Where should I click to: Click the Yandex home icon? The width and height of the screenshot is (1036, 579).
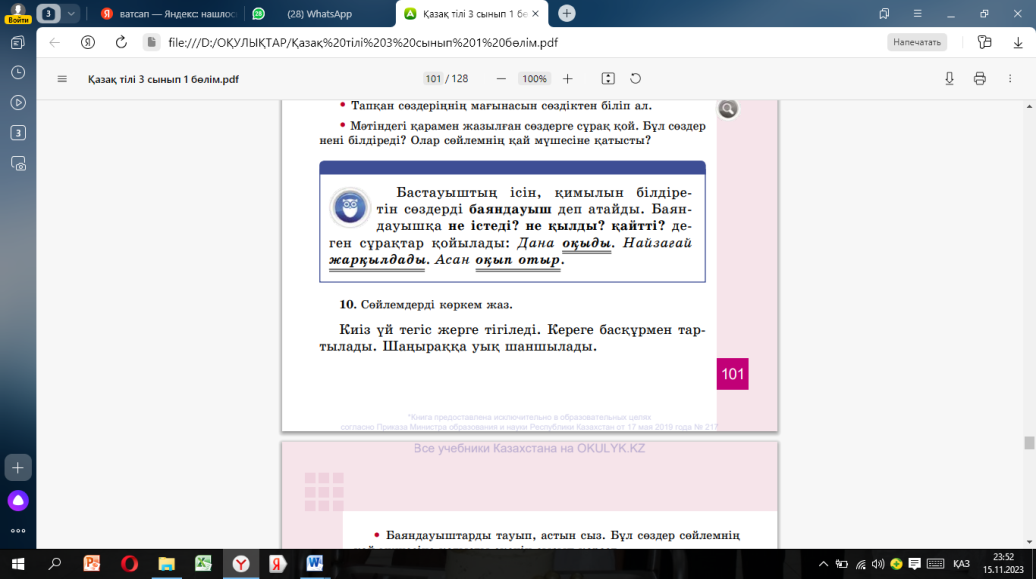(x=87, y=42)
